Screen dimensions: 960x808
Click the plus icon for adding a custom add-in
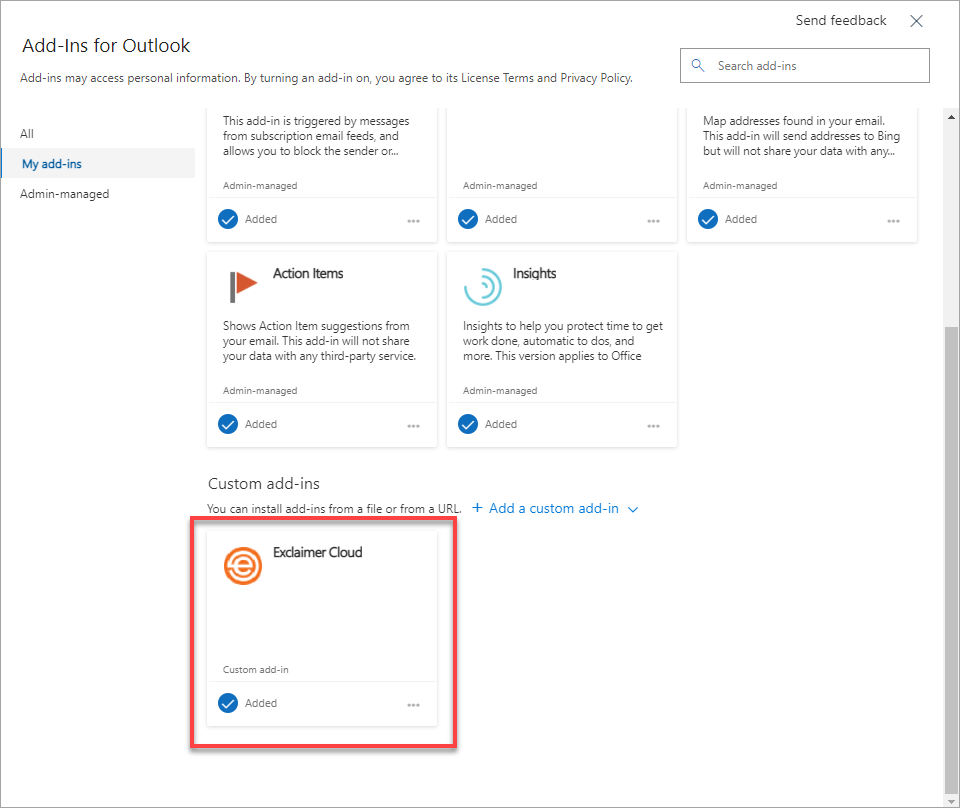coord(477,508)
